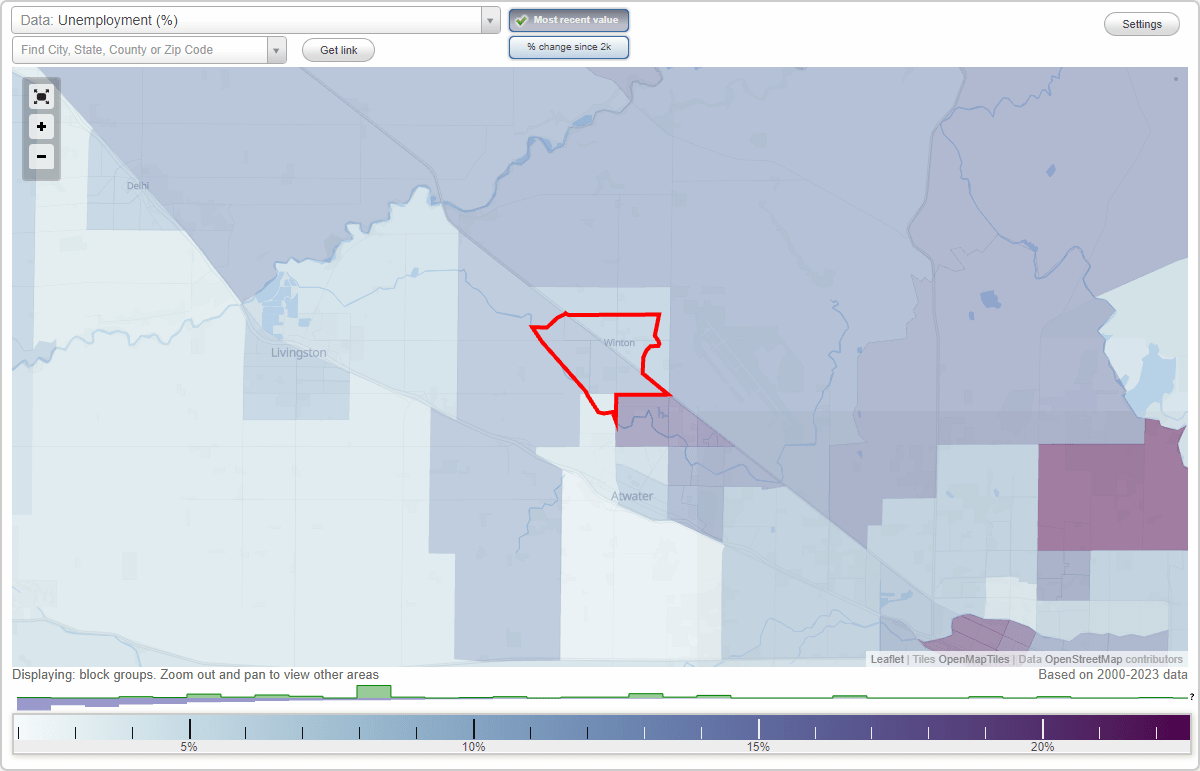The image size is (1200, 771).
Task: Zoom out with the minus button
Action: click(x=41, y=156)
